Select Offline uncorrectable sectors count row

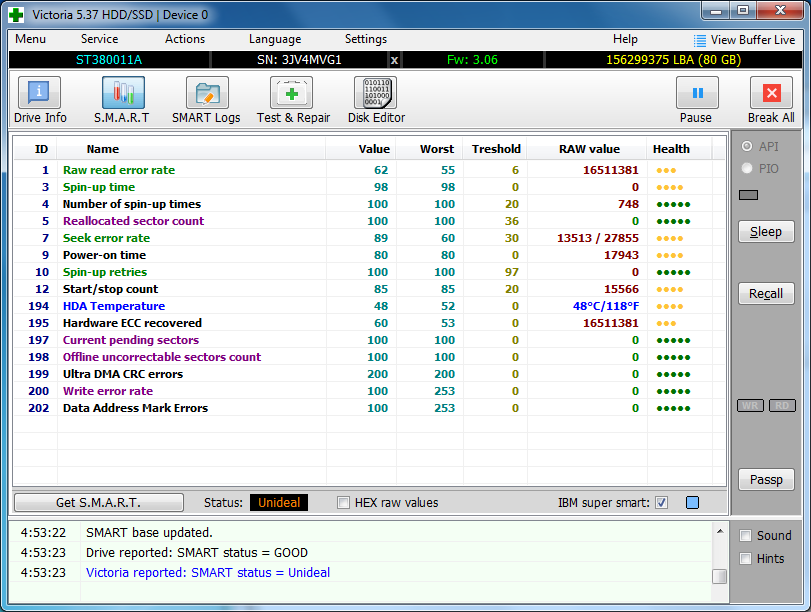click(369, 357)
